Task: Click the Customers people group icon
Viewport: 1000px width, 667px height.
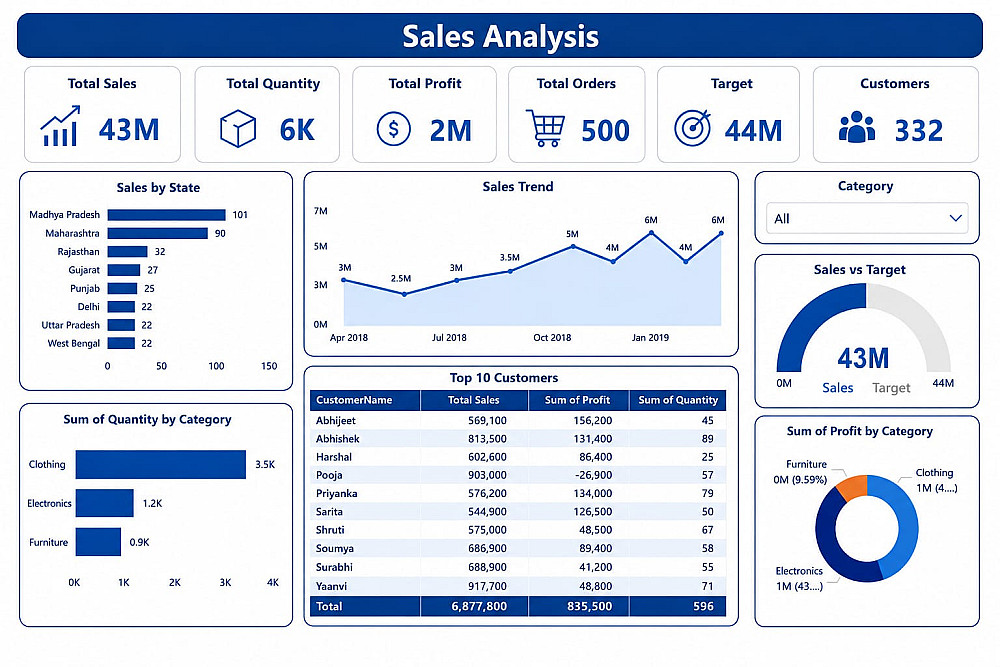Action: click(857, 127)
